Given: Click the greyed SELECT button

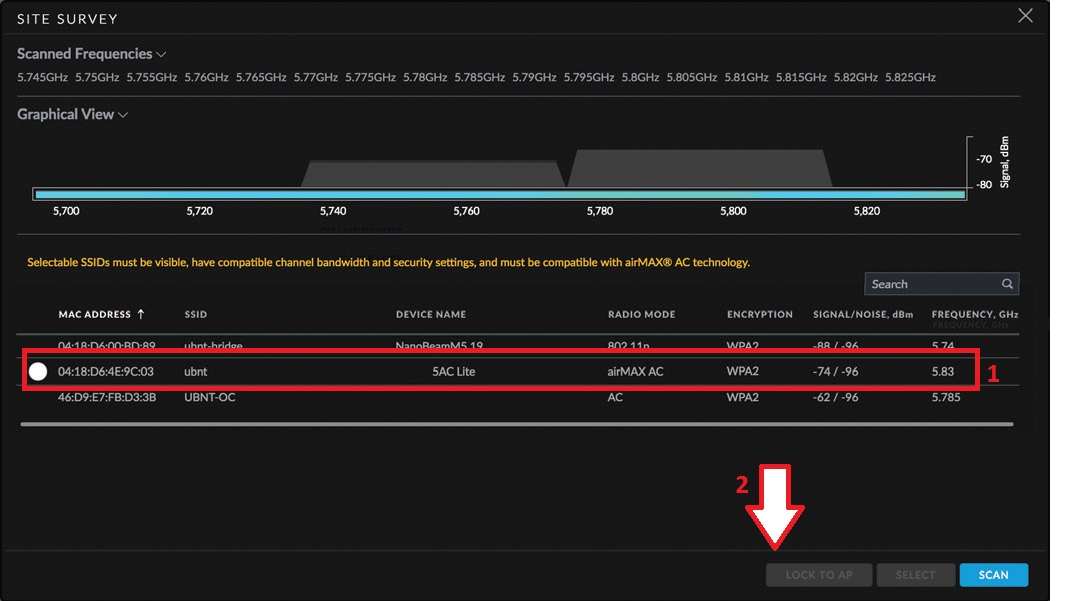Looking at the screenshot, I should click(915, 575).
